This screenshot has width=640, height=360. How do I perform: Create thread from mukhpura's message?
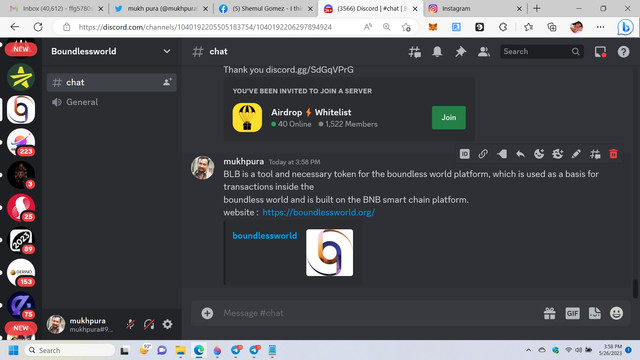click(595, 154)
